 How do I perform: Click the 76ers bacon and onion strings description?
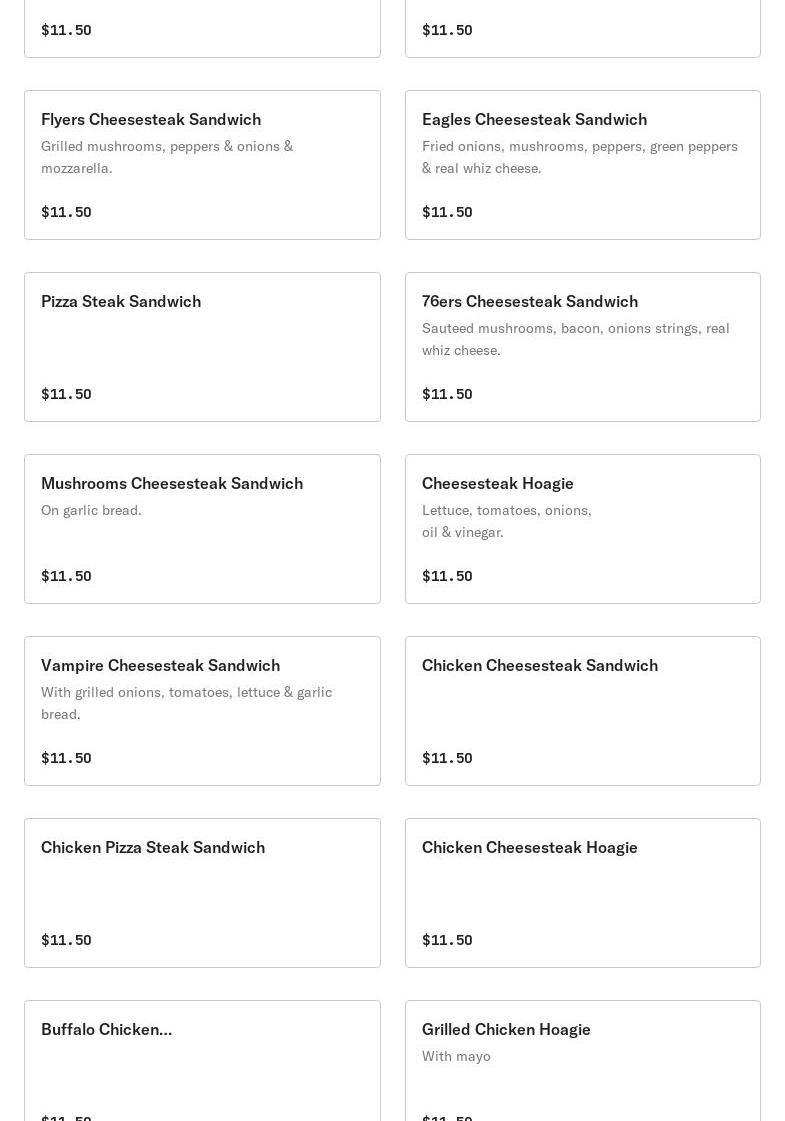[x=576, y=339]
